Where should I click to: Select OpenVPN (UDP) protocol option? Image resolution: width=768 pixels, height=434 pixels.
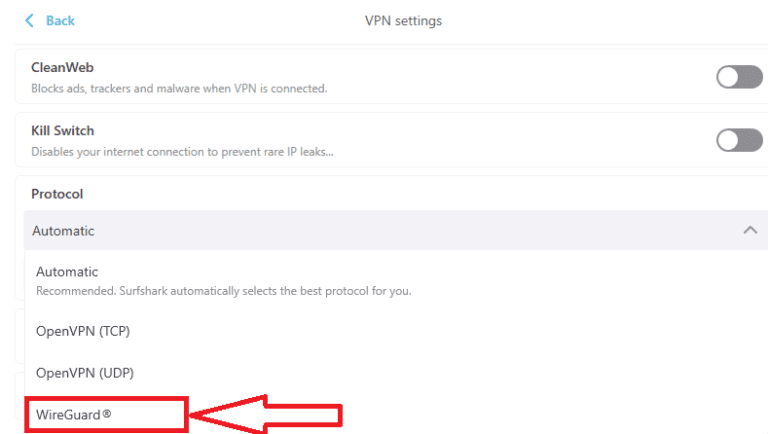coord(84,372)
